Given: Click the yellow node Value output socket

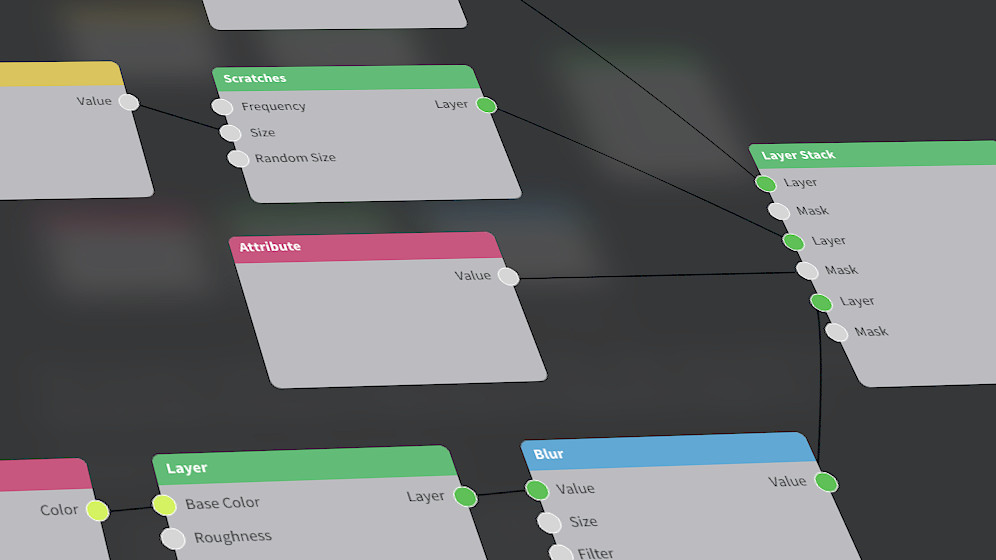Looking at the screenshot, I should pyautogui.click(x=129, y=102).
